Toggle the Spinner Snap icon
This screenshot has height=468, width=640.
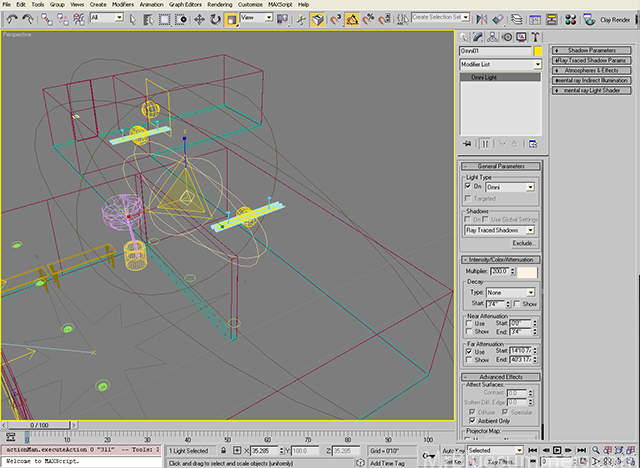(384, 19)
